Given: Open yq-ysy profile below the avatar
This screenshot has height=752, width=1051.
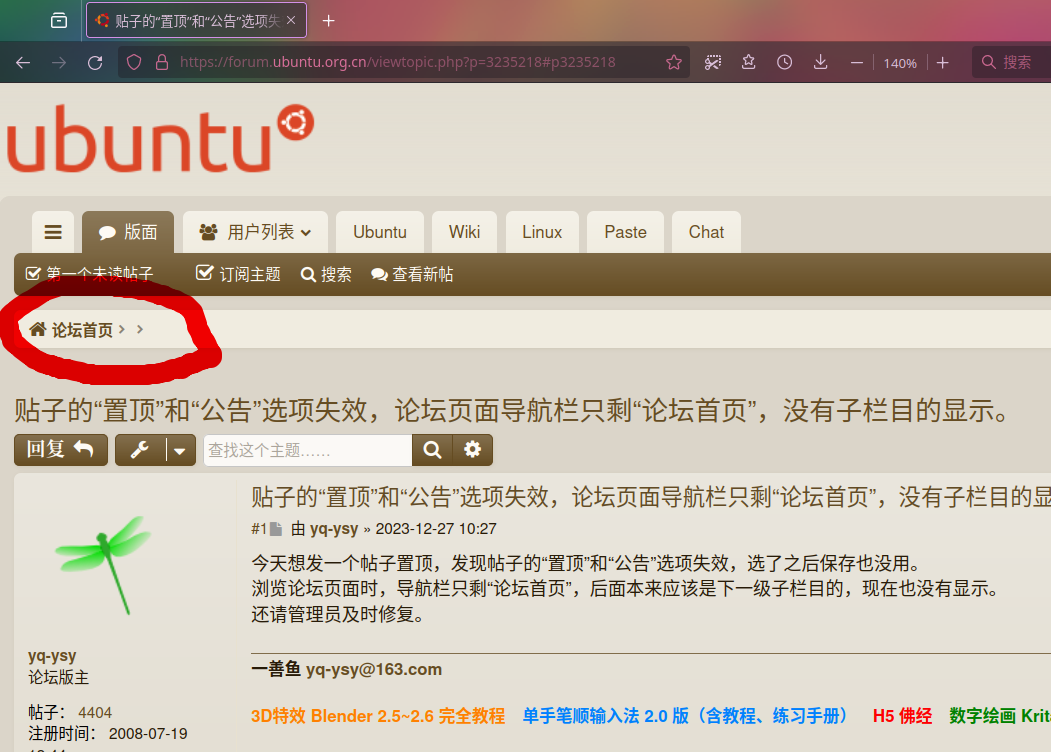Looking at the screenshot, I should [x=52, y=655].
